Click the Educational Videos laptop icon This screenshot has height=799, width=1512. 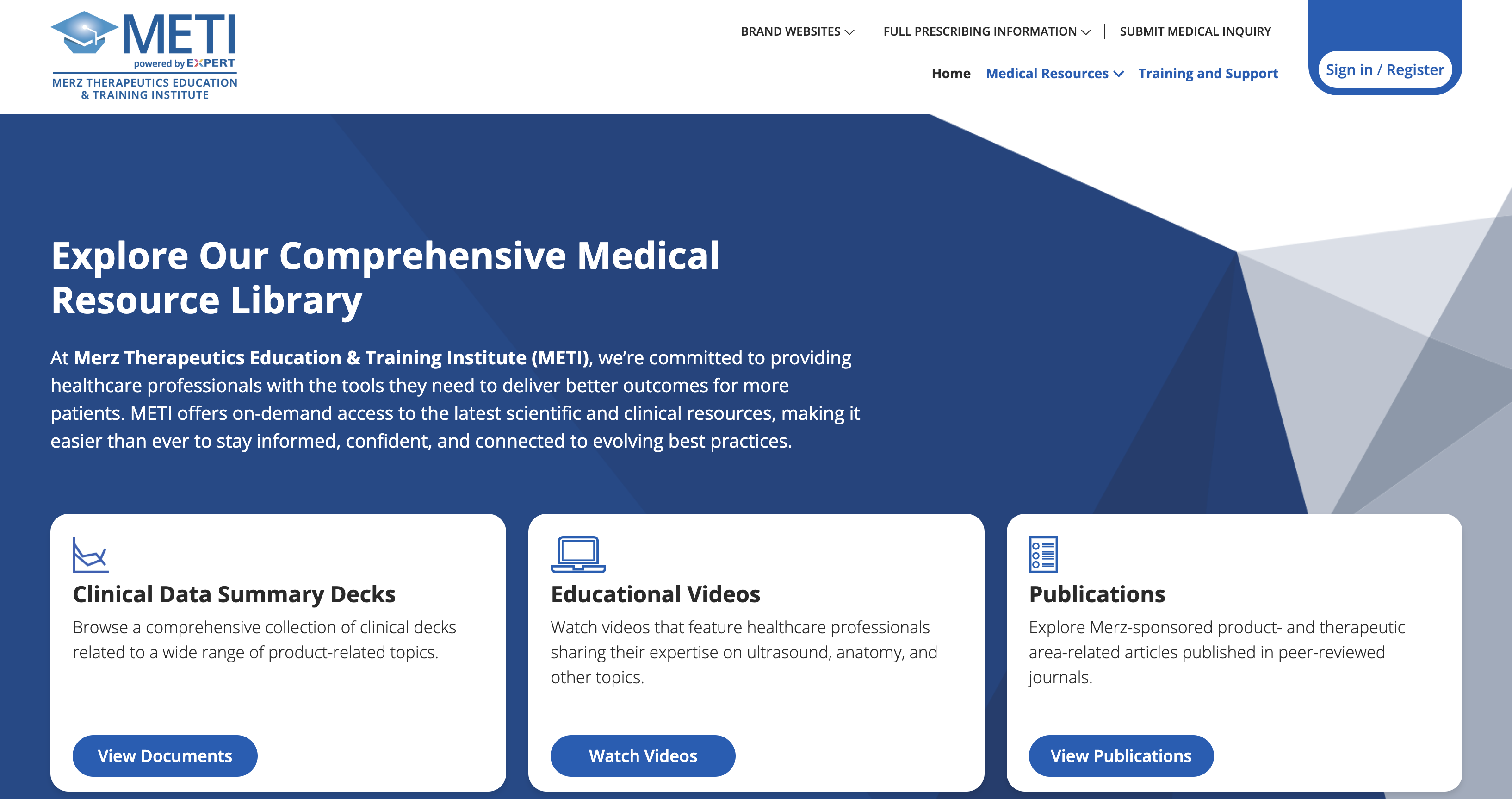[x=578, y=554]
